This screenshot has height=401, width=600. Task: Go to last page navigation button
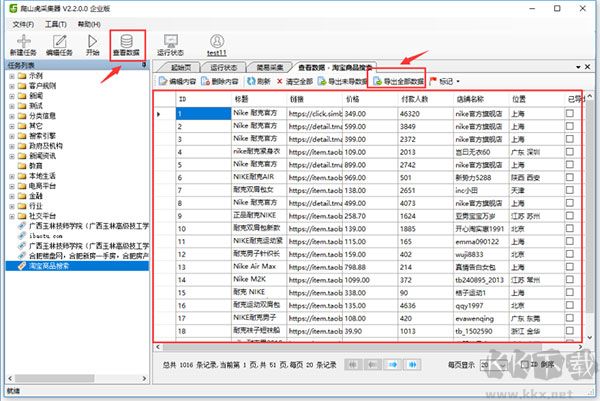point(412,365)
